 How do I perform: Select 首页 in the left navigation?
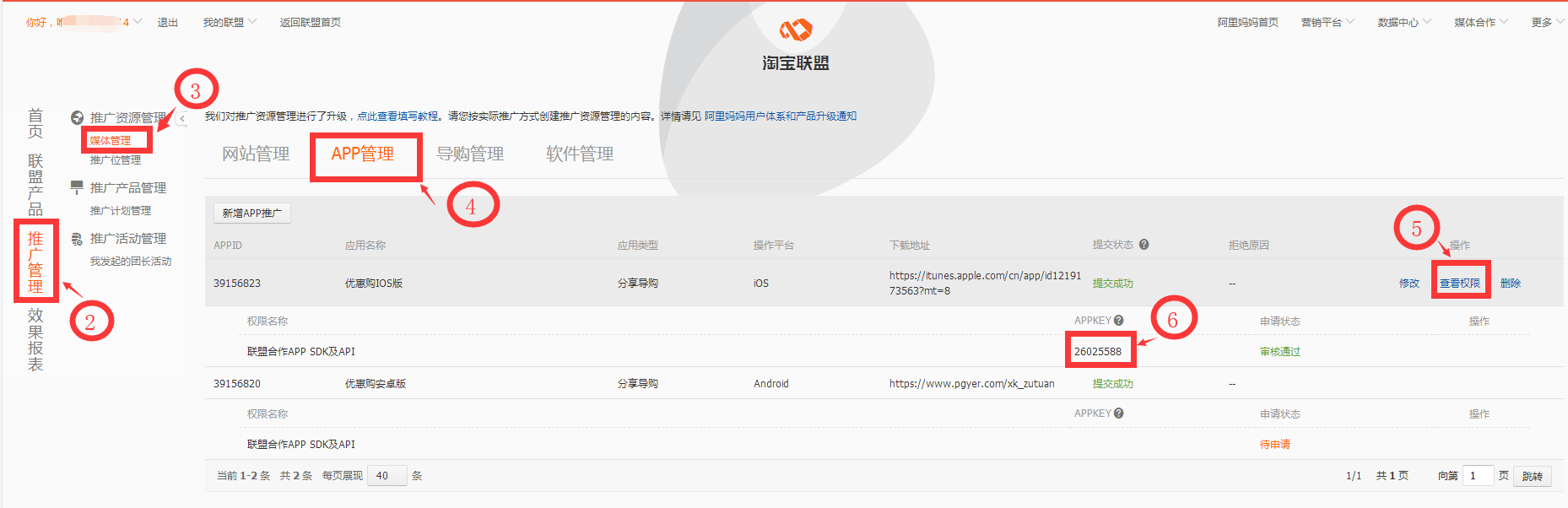tap(35, 123)
